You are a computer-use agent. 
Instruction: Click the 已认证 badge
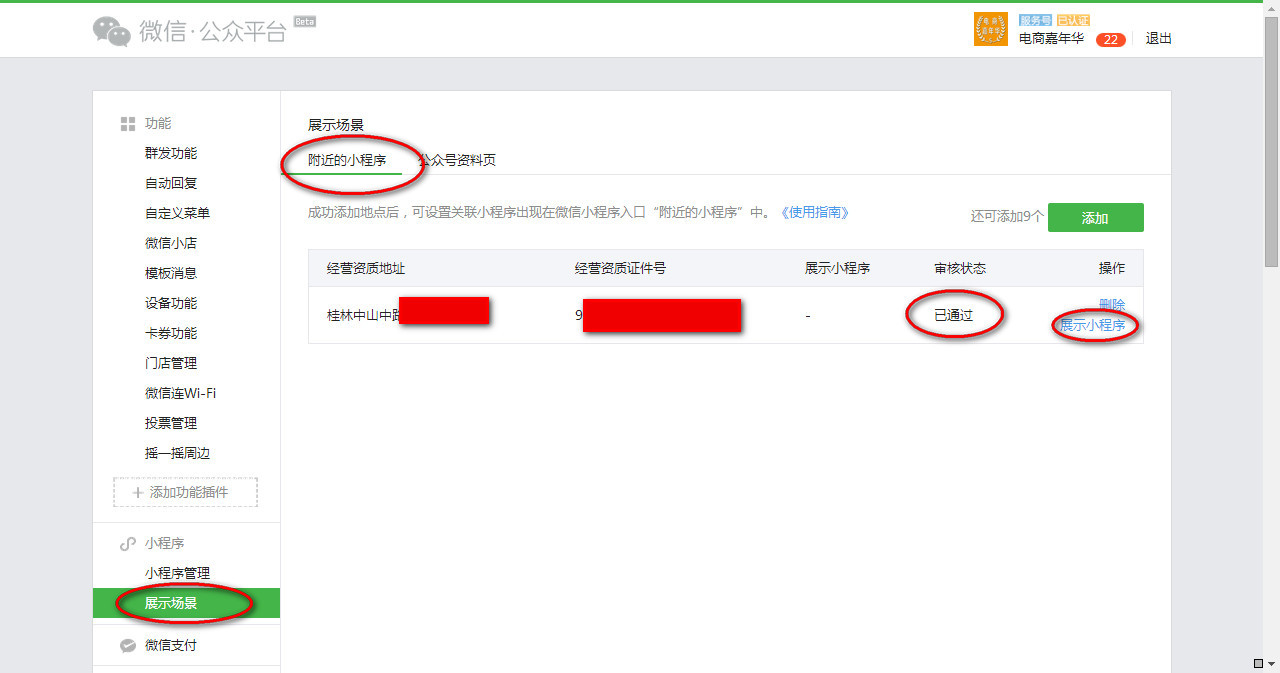point(1073,20)
